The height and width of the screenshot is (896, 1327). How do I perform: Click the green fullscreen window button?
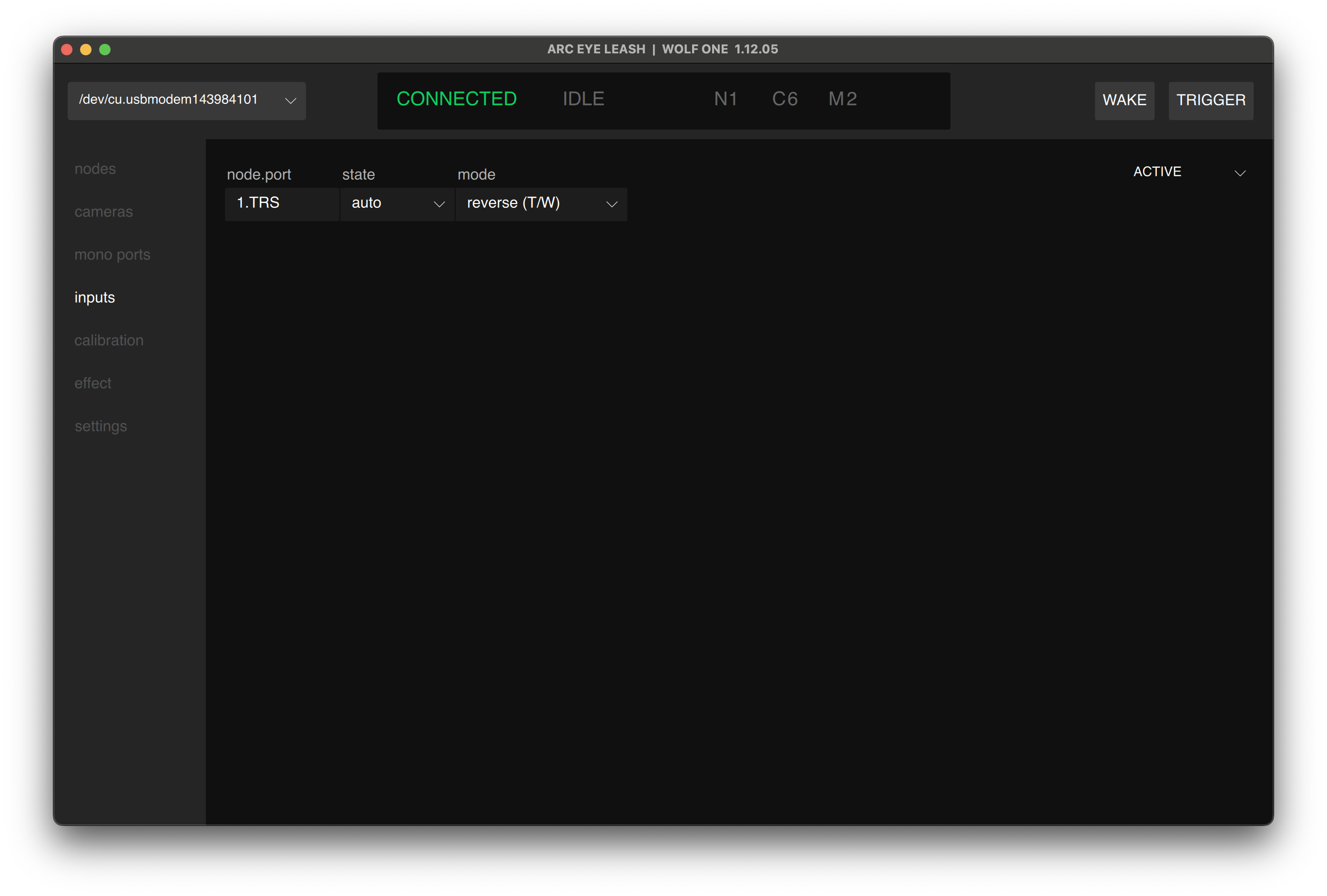105,50
